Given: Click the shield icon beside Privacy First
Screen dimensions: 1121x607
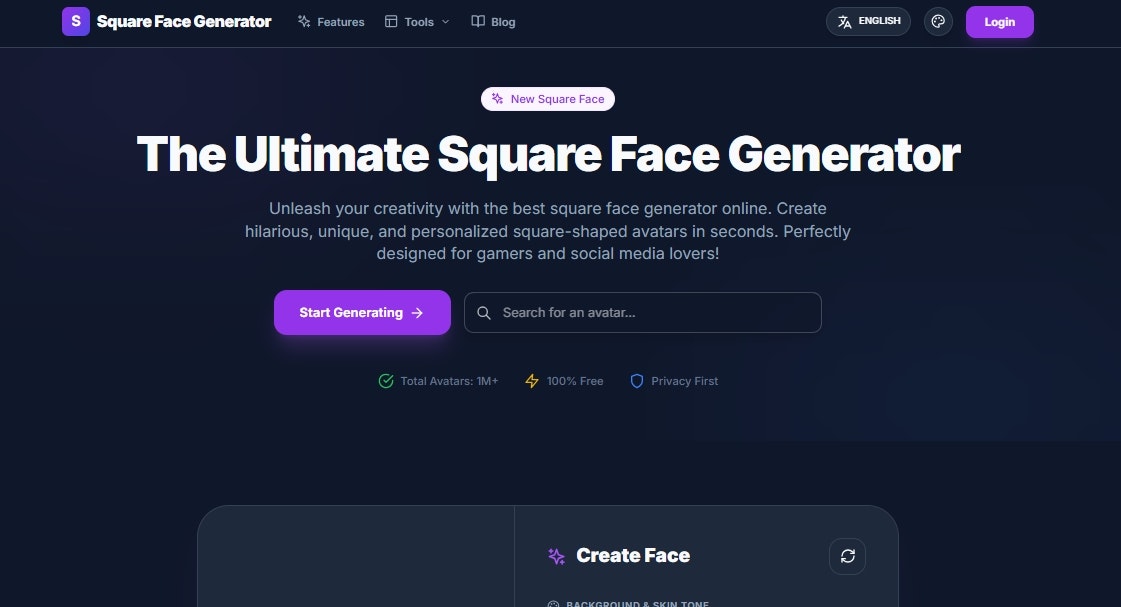Looking at the screenshot, I should (636, 381).
